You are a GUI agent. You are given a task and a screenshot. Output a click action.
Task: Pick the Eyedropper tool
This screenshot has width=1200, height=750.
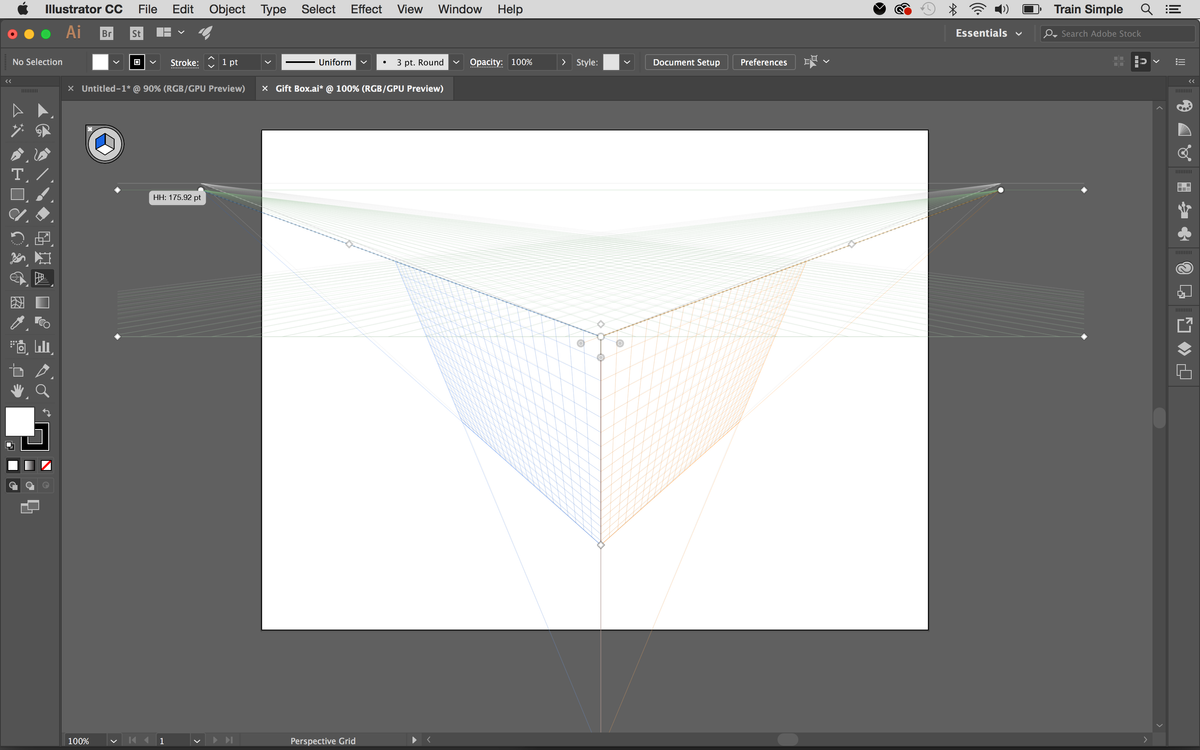click(17, 322)
